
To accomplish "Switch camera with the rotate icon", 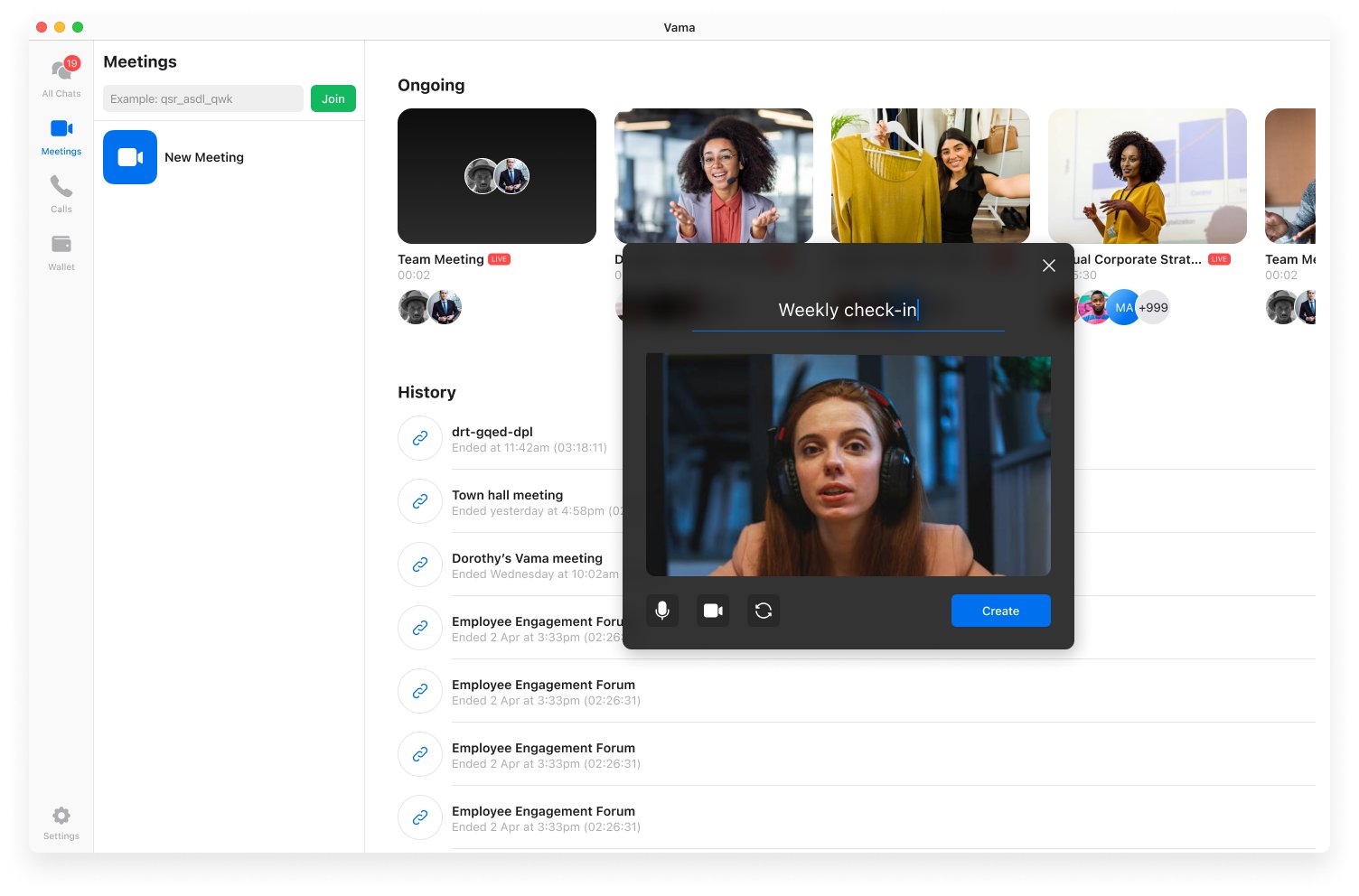I will pos(764,611).
